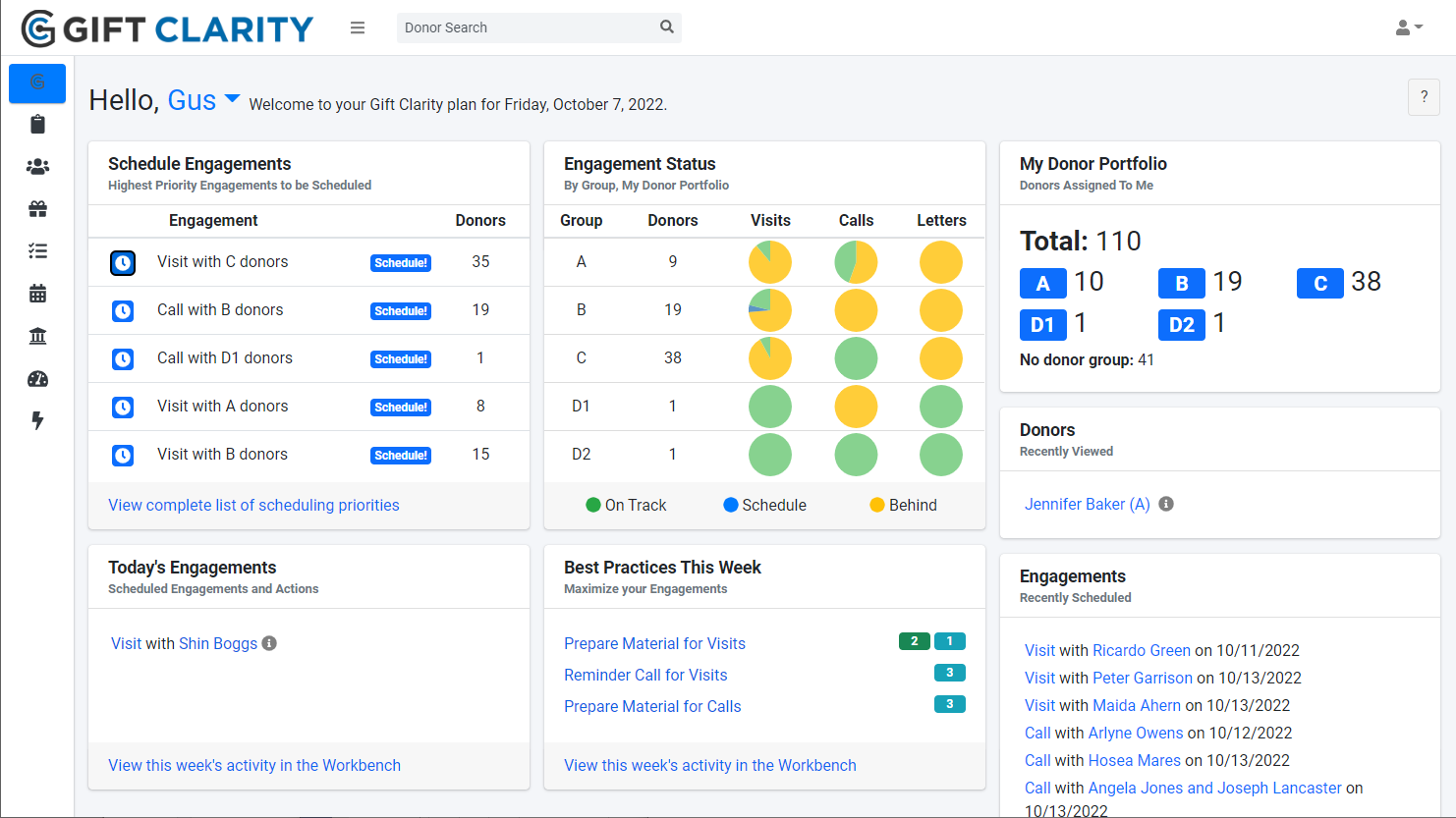Image resolution: width=1456 pixels, height=818 pixels.
Task: Open the Call link for Arlyne Owens
Action: (x=1037, y=733)
